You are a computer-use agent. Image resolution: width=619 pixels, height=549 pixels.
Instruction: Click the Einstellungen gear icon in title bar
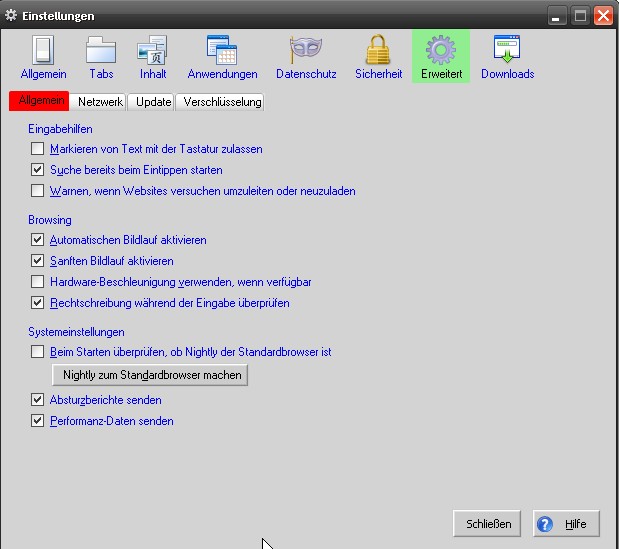[11, 15]
